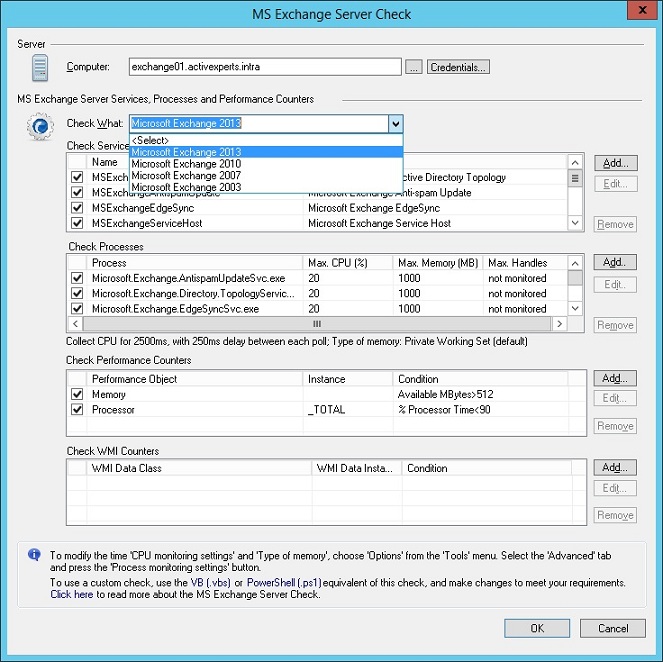The image size is (663, 662).
Task: Click the blue information icon
Action: [x=34, y=554]
